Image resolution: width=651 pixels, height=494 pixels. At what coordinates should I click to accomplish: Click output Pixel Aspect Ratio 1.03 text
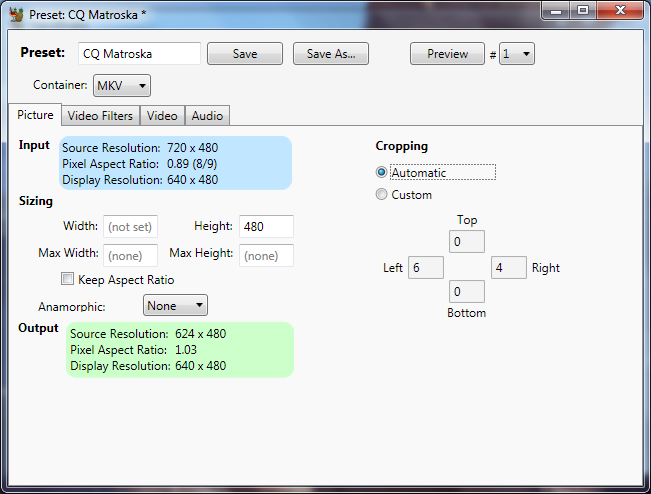[133, 350]
